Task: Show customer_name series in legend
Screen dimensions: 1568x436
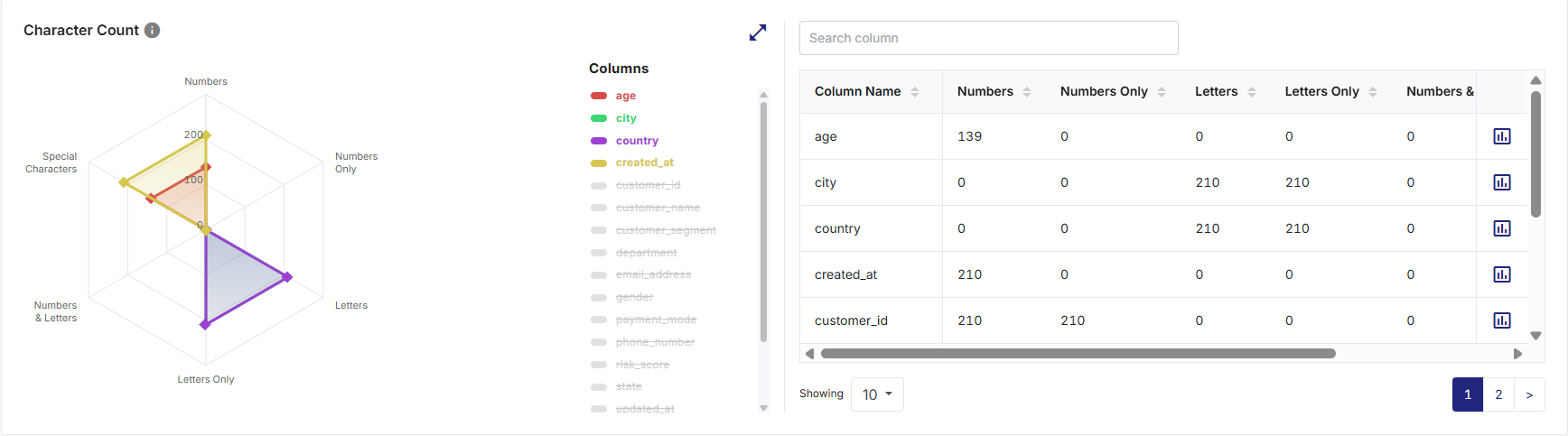Action: click(645, 208)
